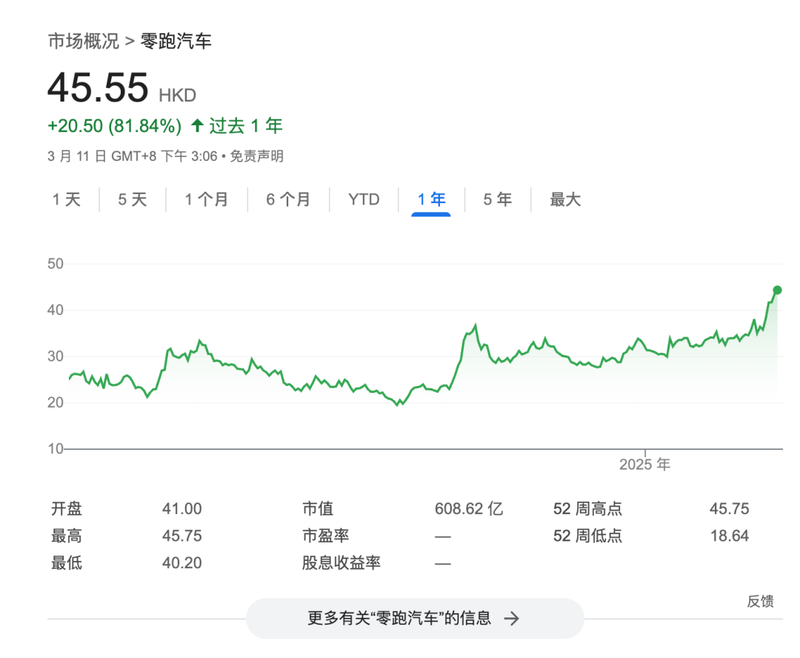Select the 1 年 range tab
800x658 pixels.
pyautogui.click(x=431, y=199)
